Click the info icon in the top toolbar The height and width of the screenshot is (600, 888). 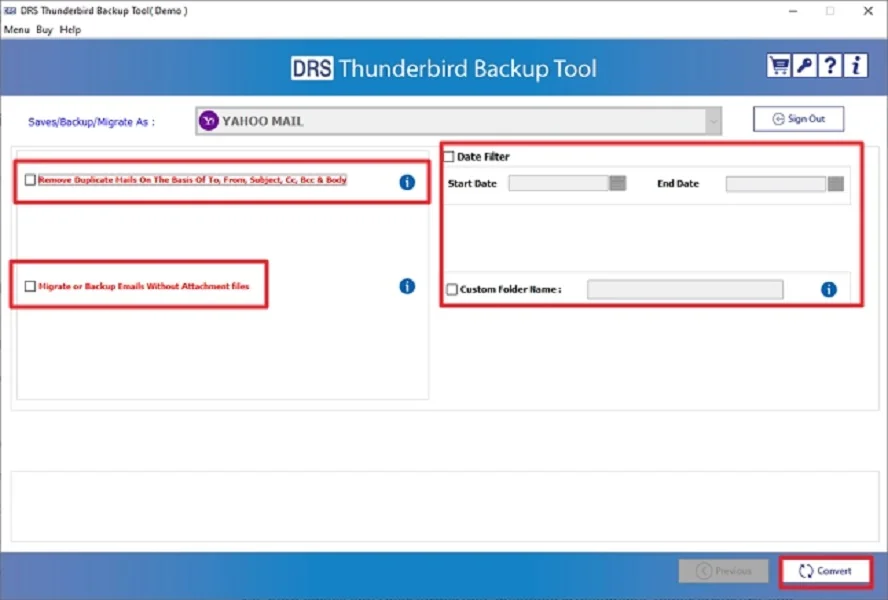[x=855, y=65]
